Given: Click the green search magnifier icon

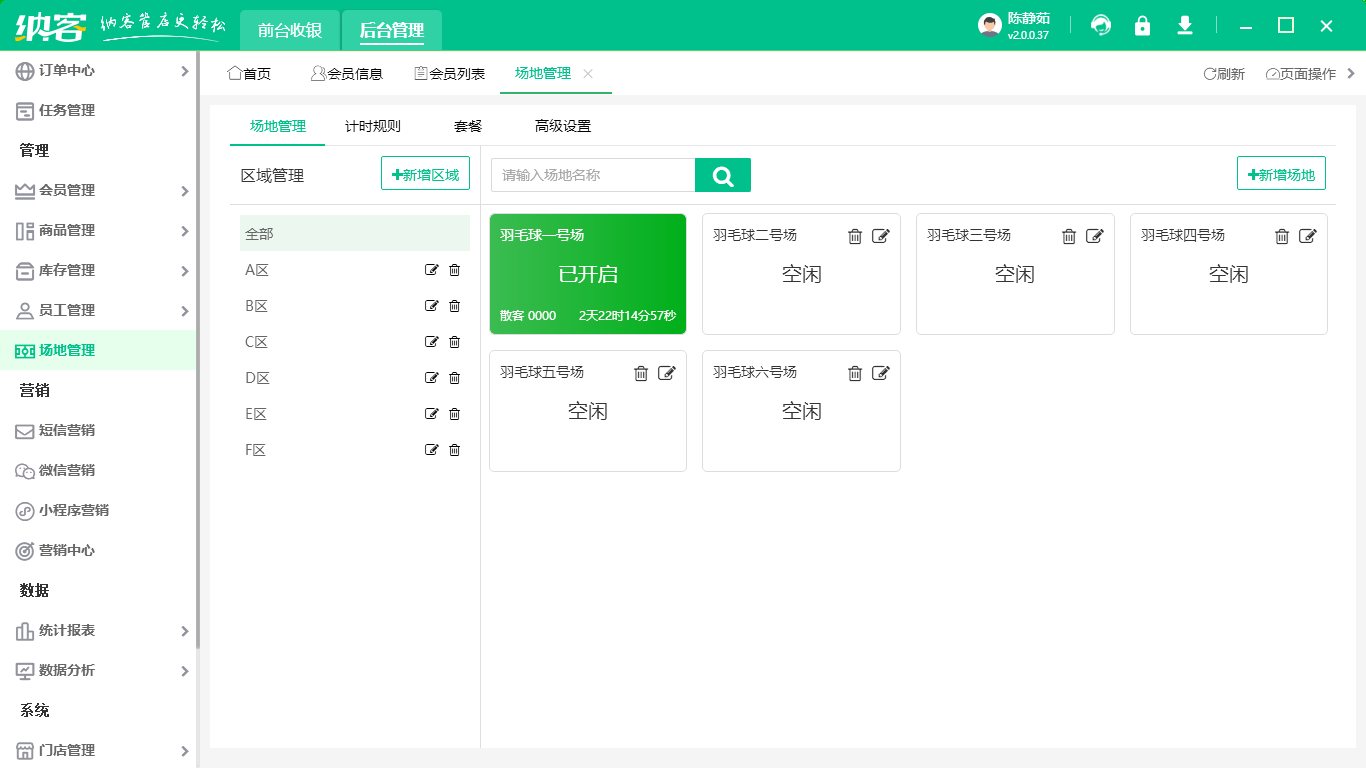Looking at the screenshot, I should [722, 175].
